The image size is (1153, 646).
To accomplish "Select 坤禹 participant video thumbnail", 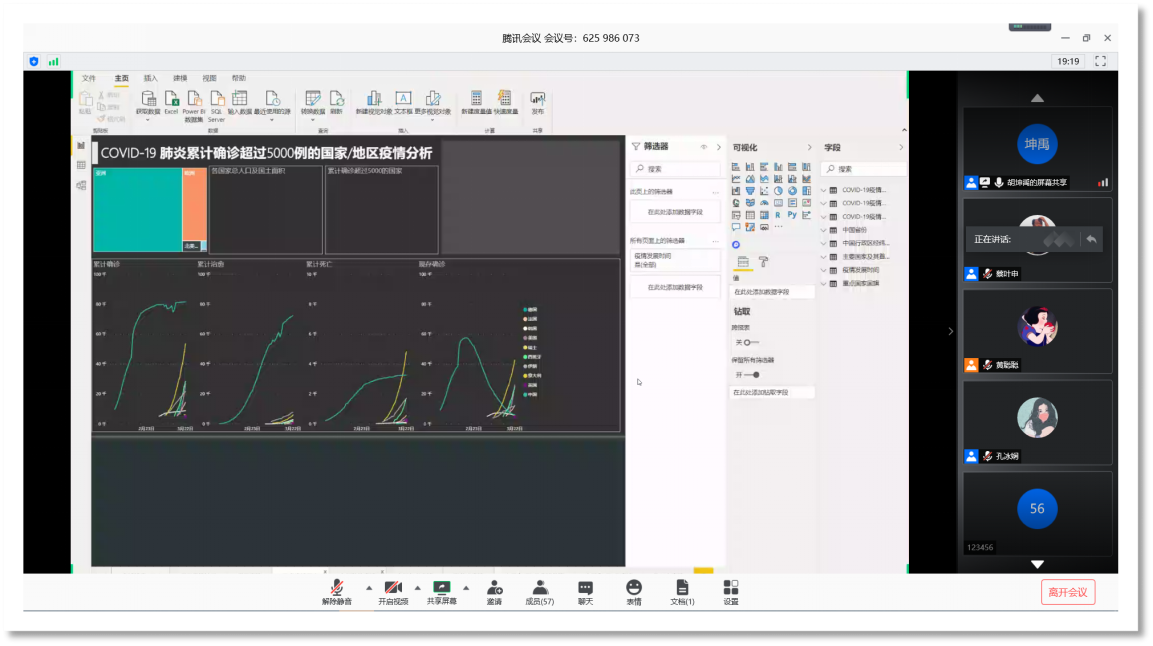I will tap(1037, 146).
